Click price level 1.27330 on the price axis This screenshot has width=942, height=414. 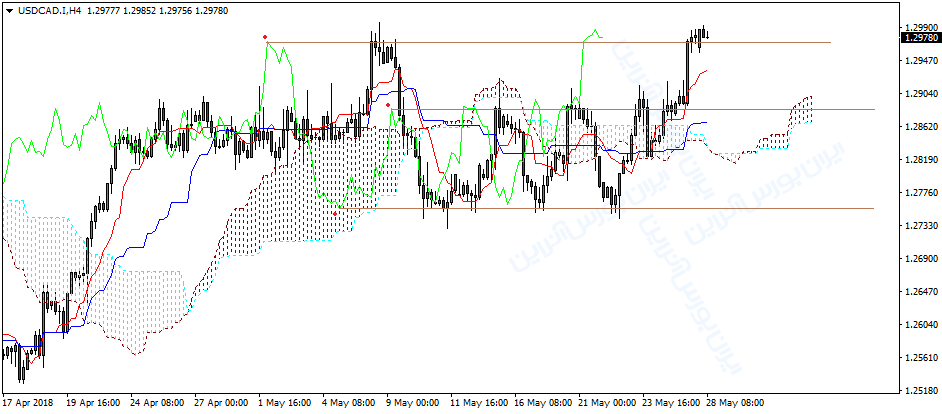921,225
